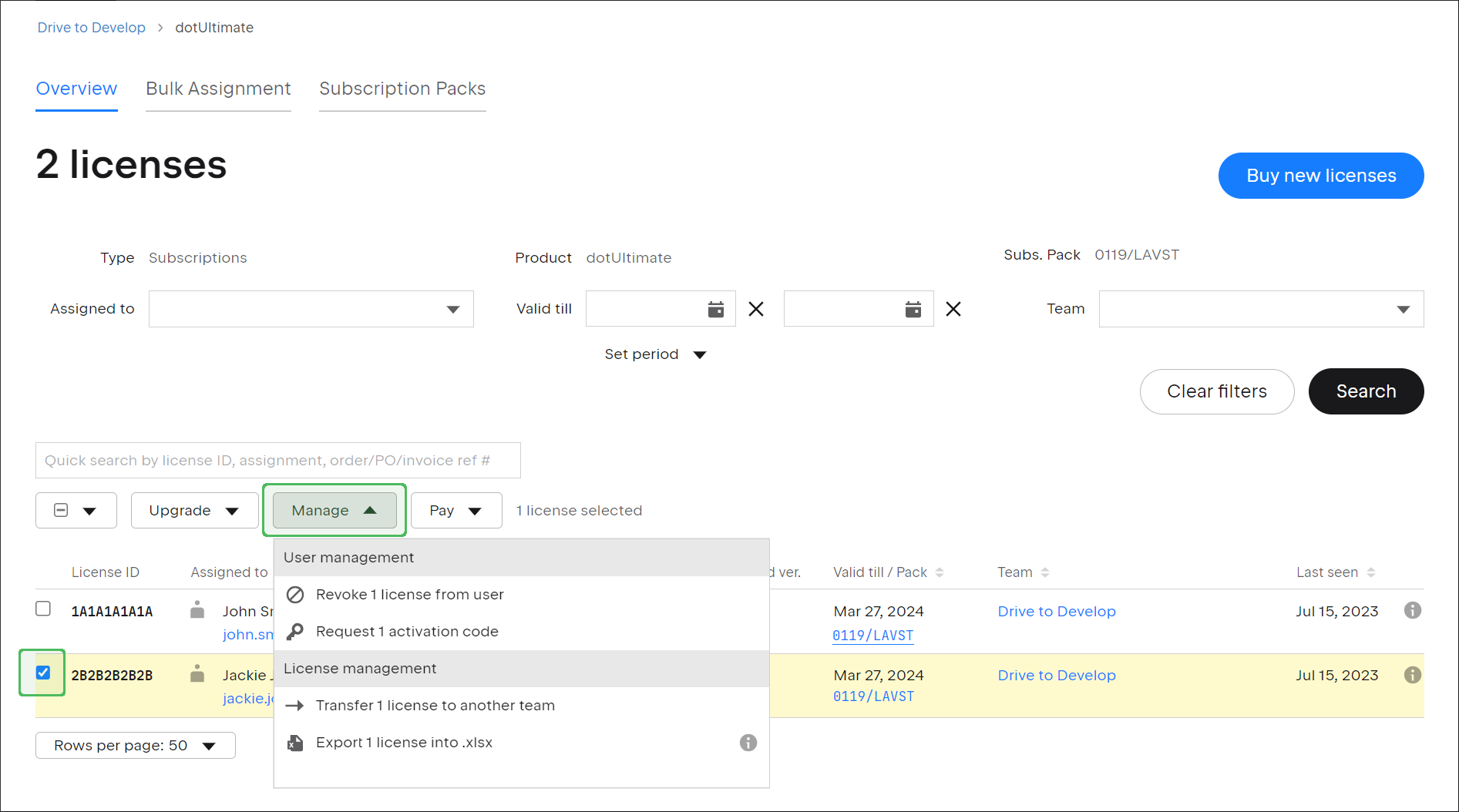The height and width of the screenshot is (812, 1459).
Task: Choose Export 1 license into .xlsx
Action: coord(521,743)
